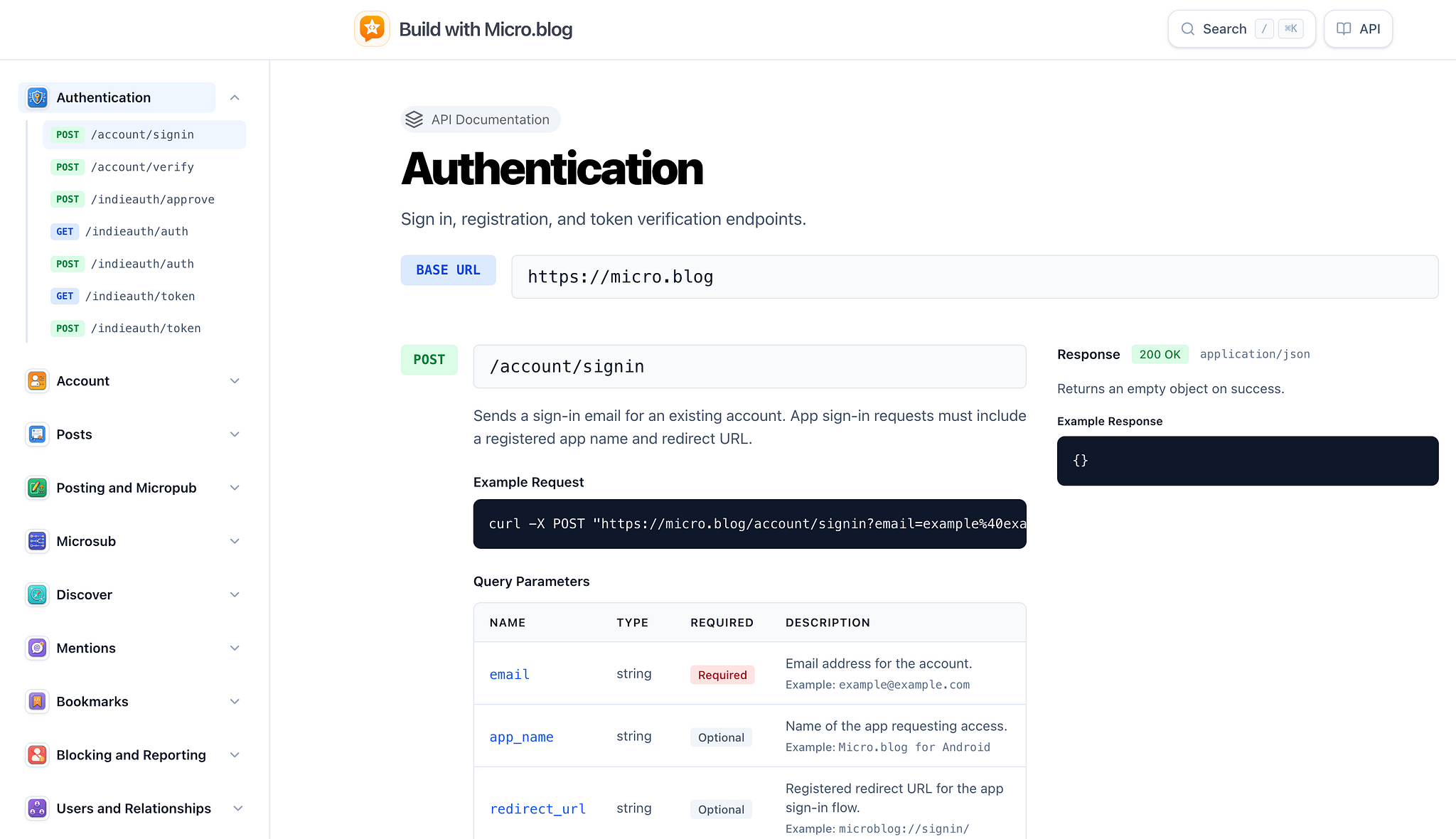1456x839 pixels.
Task: Click the Microsub section icon
Action: tap(37, 541)
